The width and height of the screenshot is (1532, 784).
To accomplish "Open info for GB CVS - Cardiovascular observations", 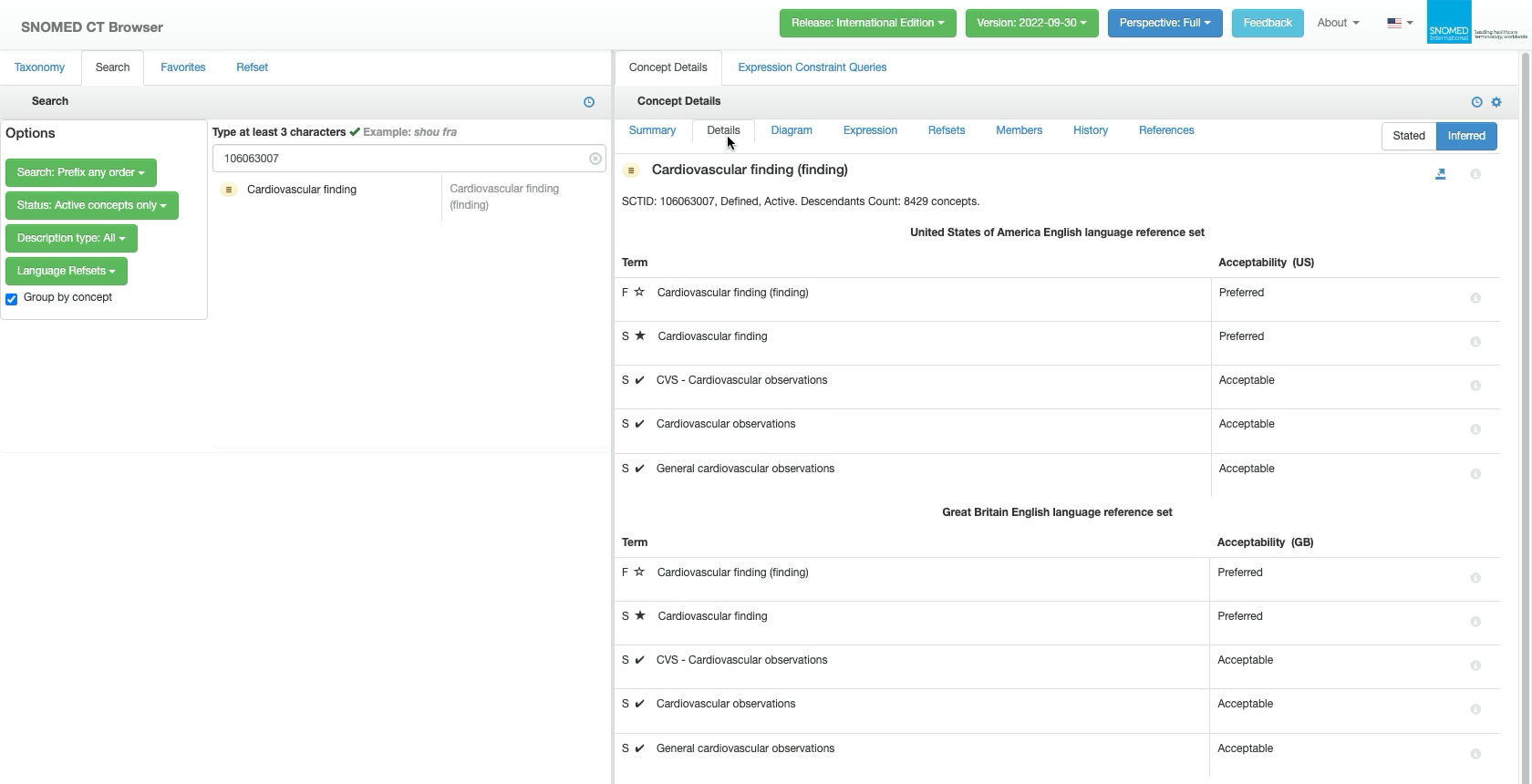I will tap(1475, 665).
